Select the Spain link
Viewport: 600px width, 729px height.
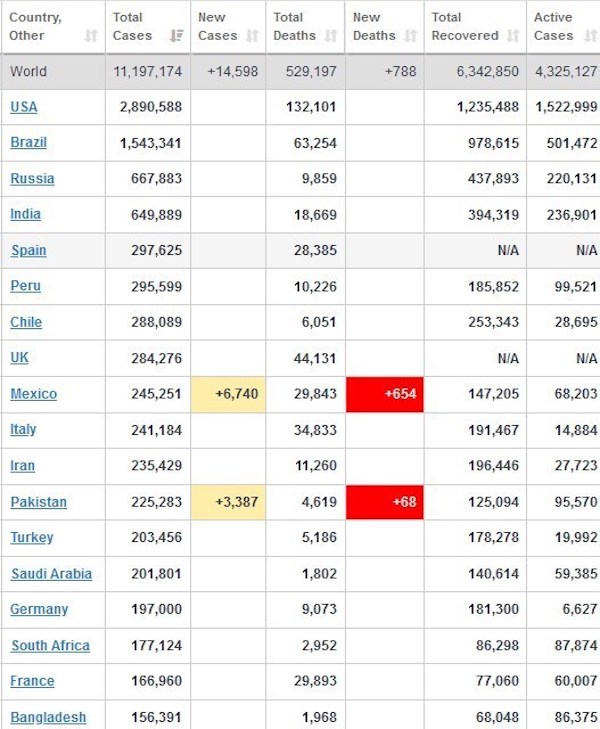[28, 250]
